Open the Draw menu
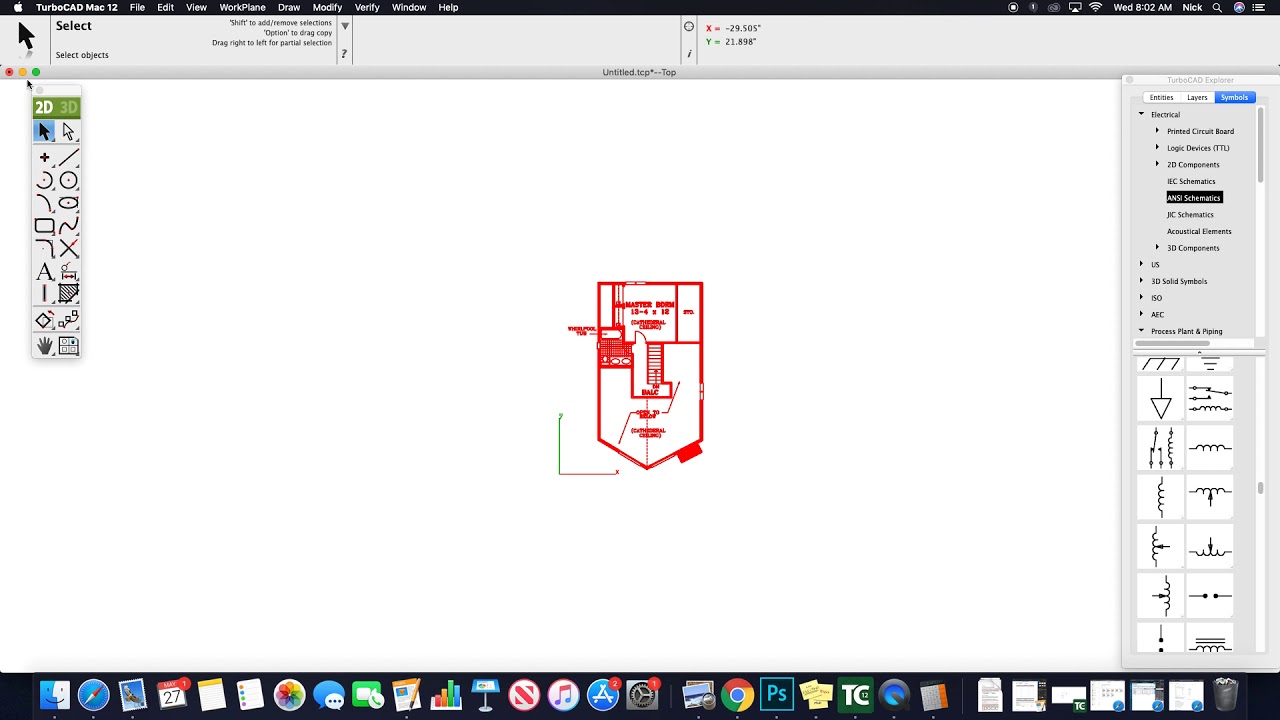 (x=289, y=7)
